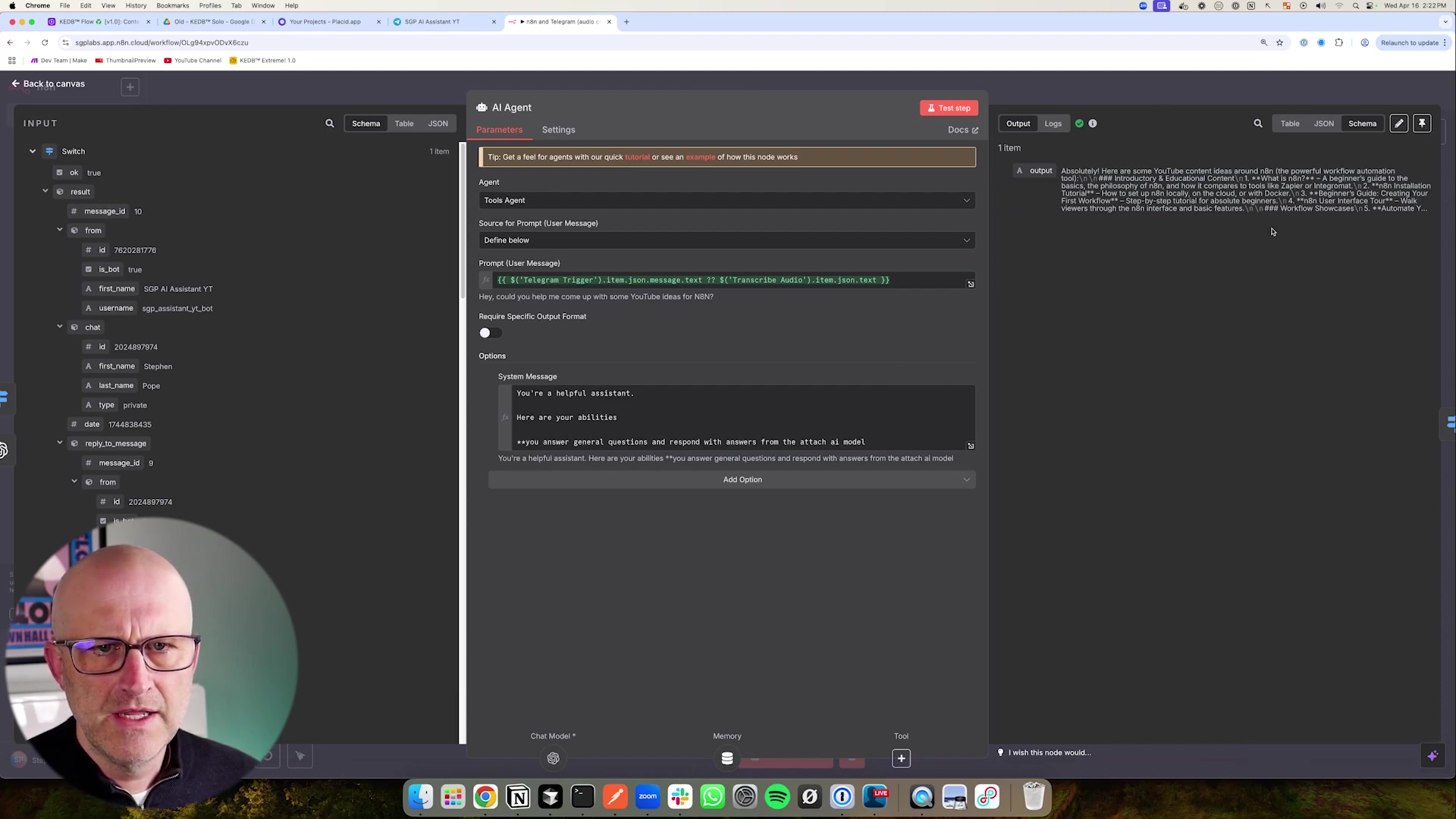Click the Ask AI sparkle icon

tap(1432, 756)
